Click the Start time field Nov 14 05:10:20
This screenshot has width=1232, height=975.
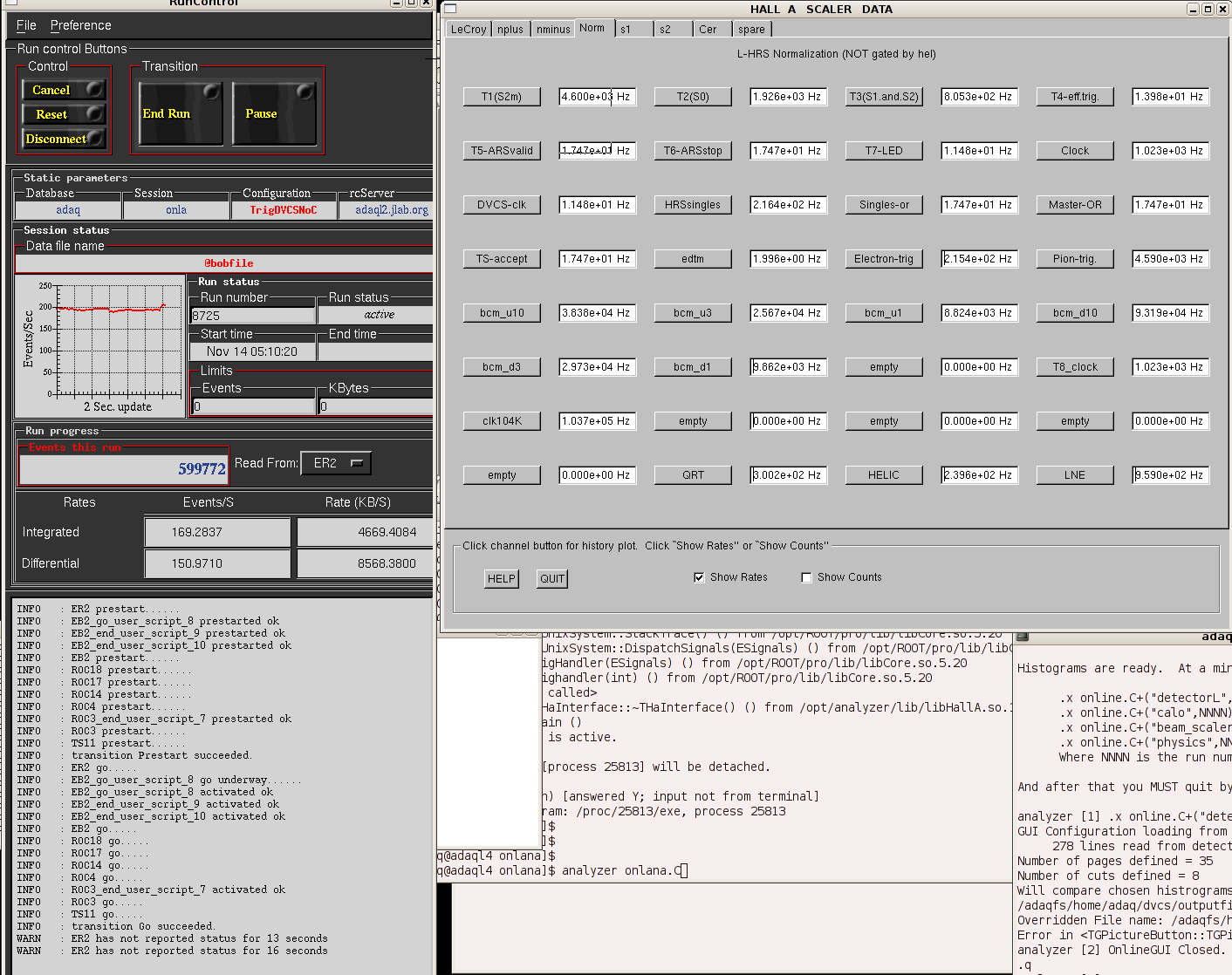[253, 351]
